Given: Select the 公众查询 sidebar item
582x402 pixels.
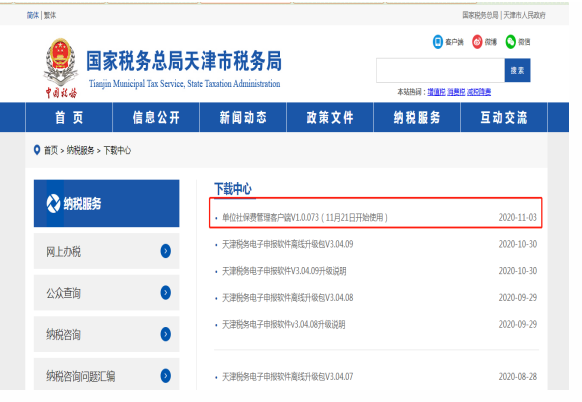Looking at the screenshot, I should coord(107,293).
